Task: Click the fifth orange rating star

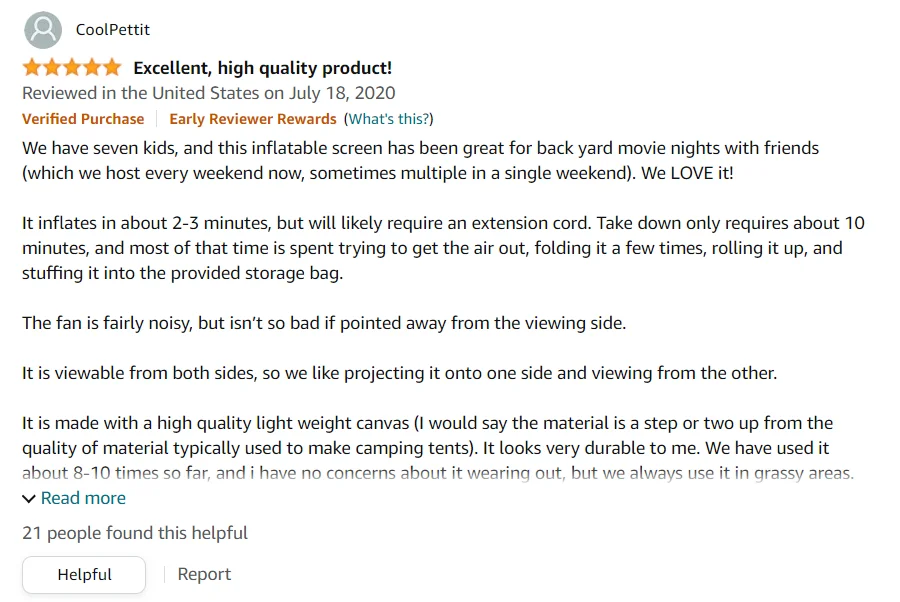Action: pos(111,68)
